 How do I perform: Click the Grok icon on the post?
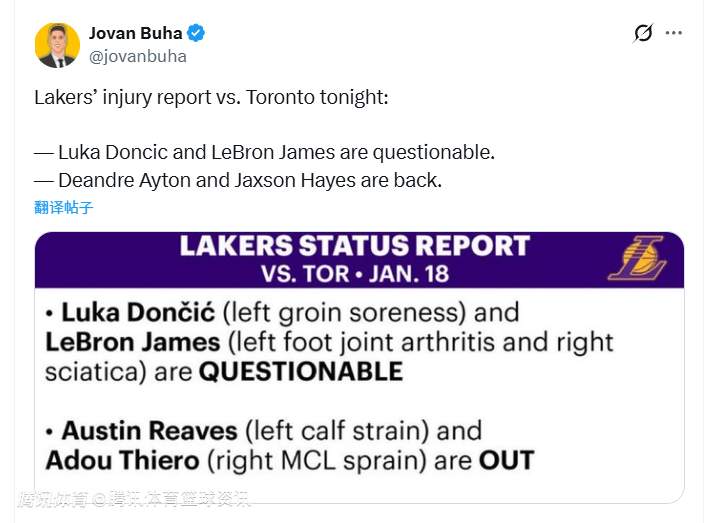point(643,33)
